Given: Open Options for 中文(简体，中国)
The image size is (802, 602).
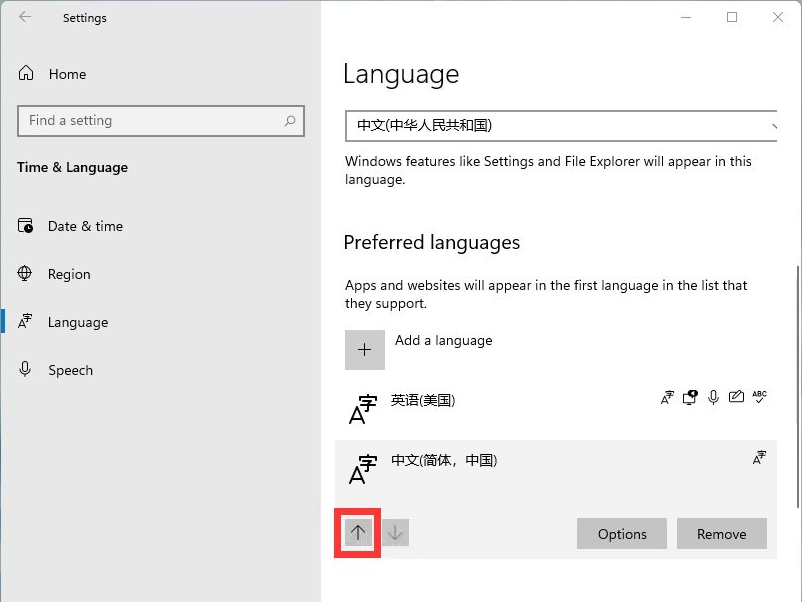Looking at the screenshot, I should click(622, 534).
